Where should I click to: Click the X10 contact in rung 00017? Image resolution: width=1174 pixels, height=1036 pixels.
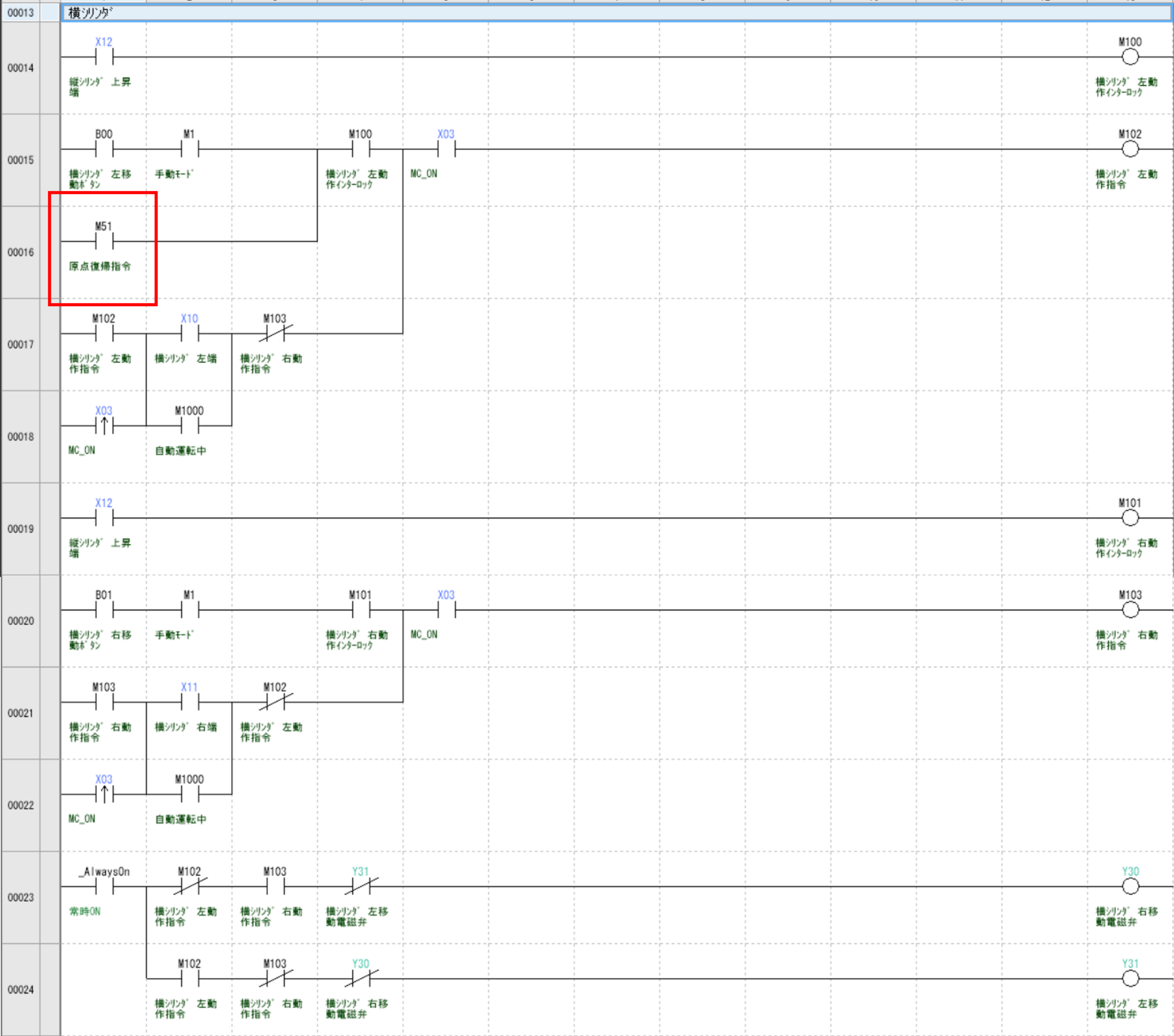[x=189, y=333]
